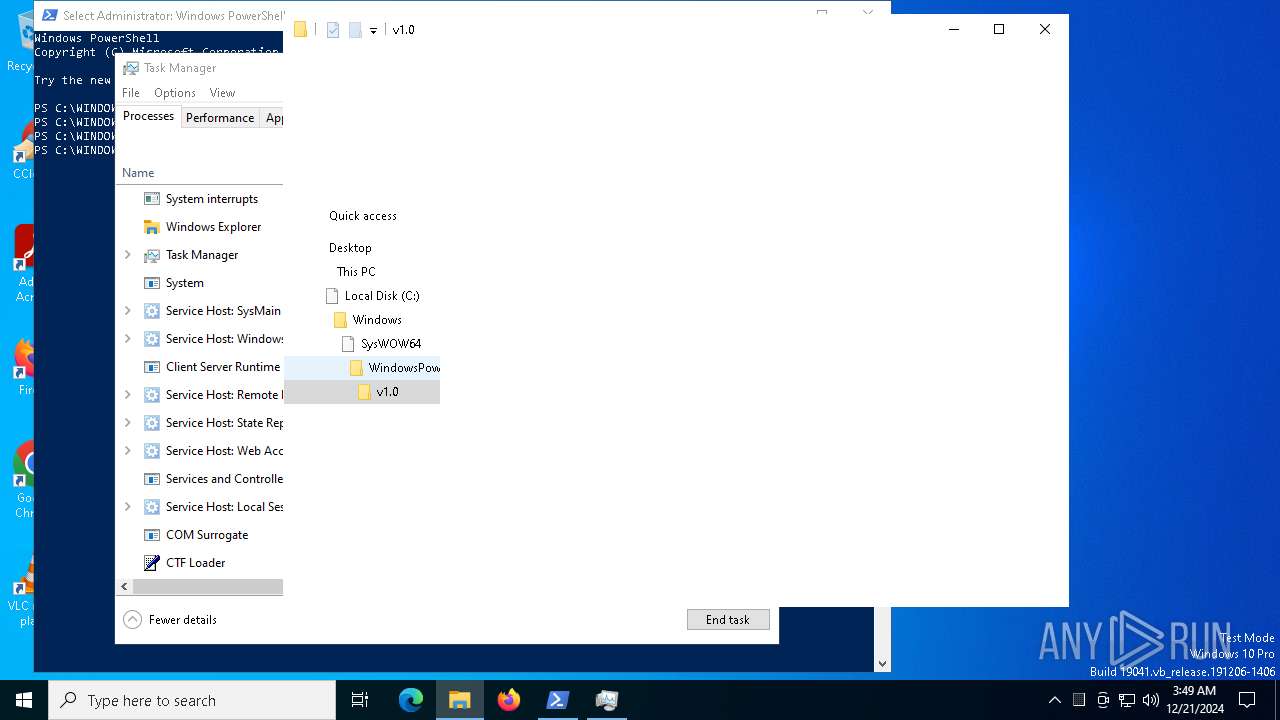Open the Windows Start menu
Image resolution: width=1280 pixels, height=720 pixels.
[x=24, y=700]
